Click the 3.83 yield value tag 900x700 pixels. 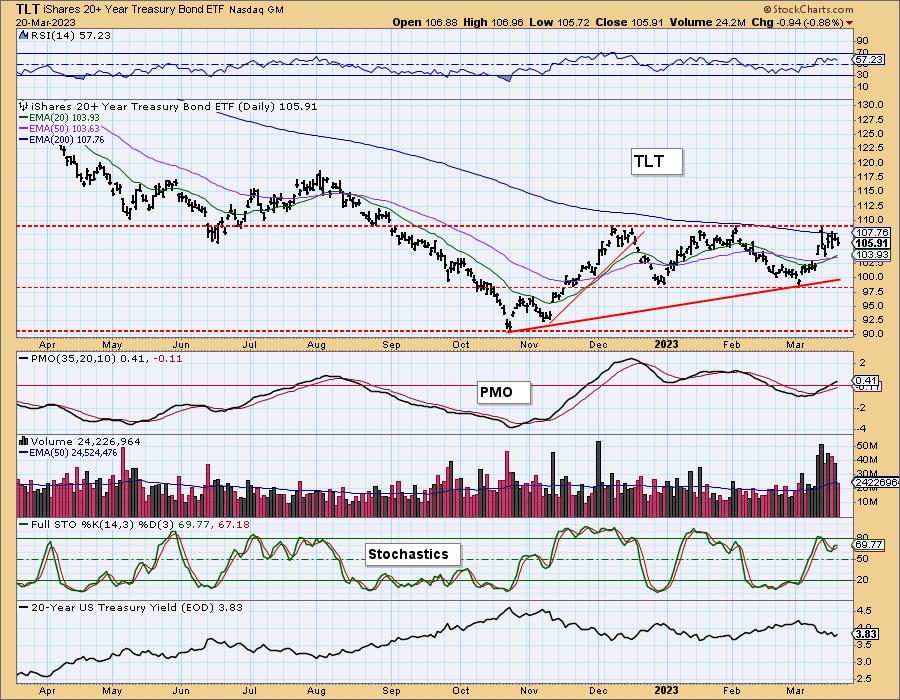(x=866, y=634)
